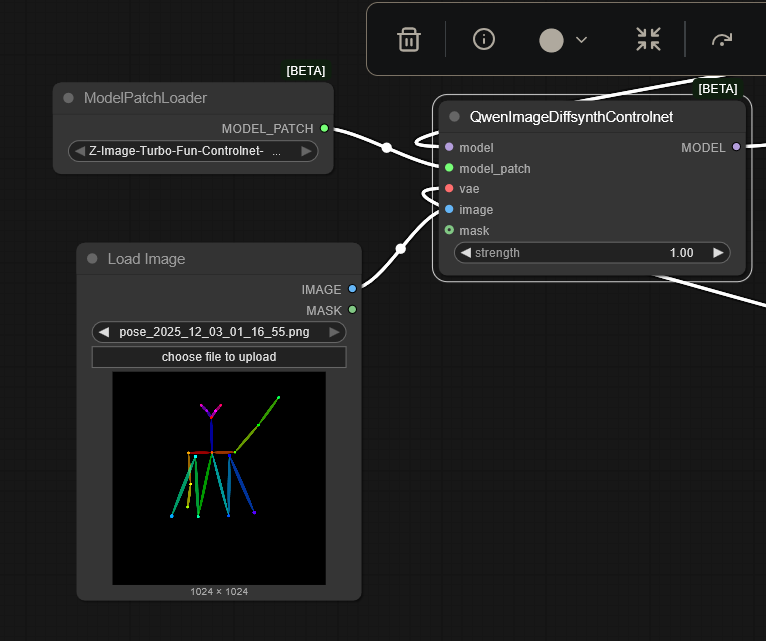The height and width of the screenshot is (641, 766).
Task: Select previous model patch with left arrow
Action: [x=80, y=151]
